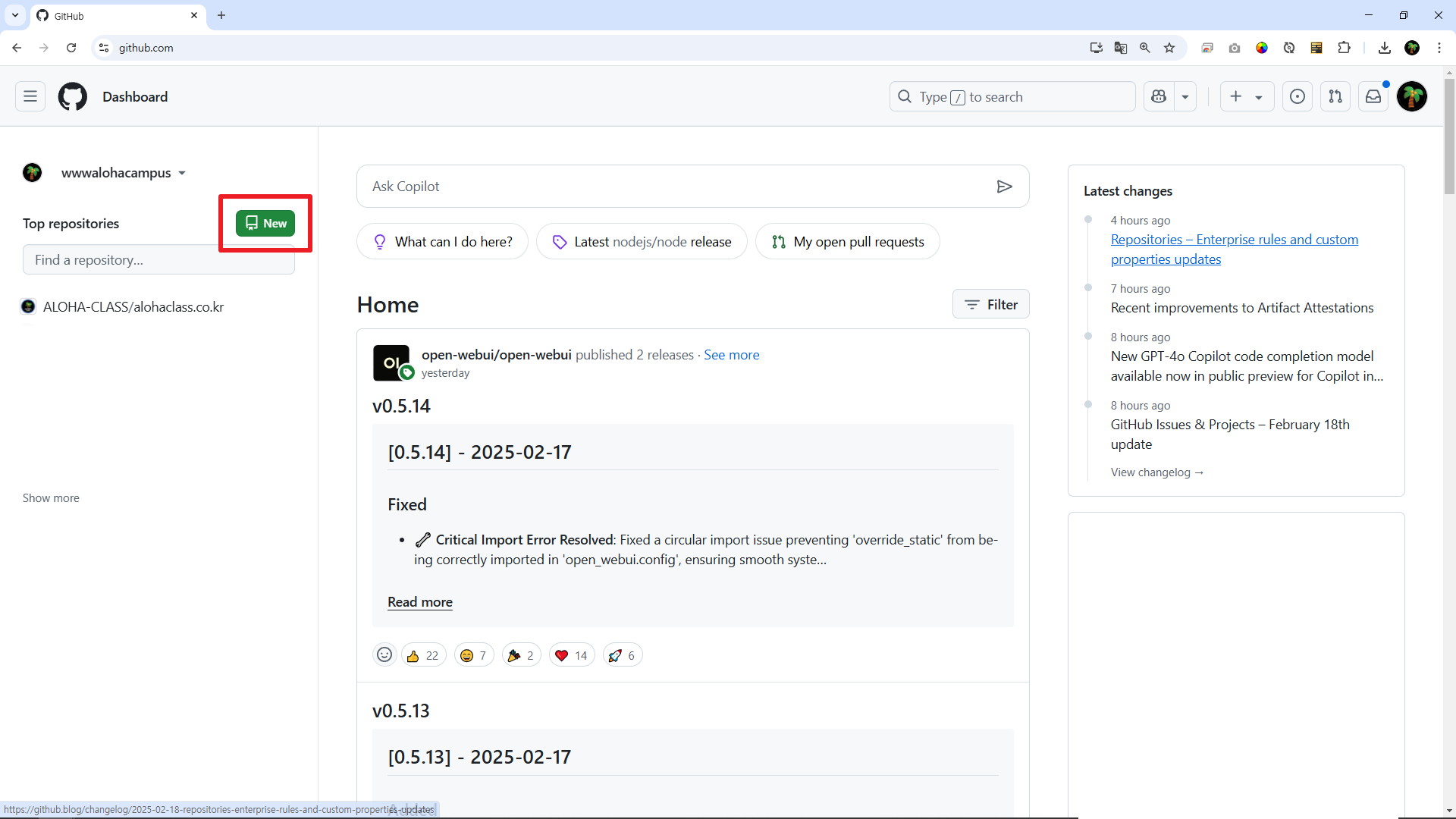This screenshot has width=1456, height=819.
Task: Toggle heart reaction with 14
Action: [x=572, y=655]
